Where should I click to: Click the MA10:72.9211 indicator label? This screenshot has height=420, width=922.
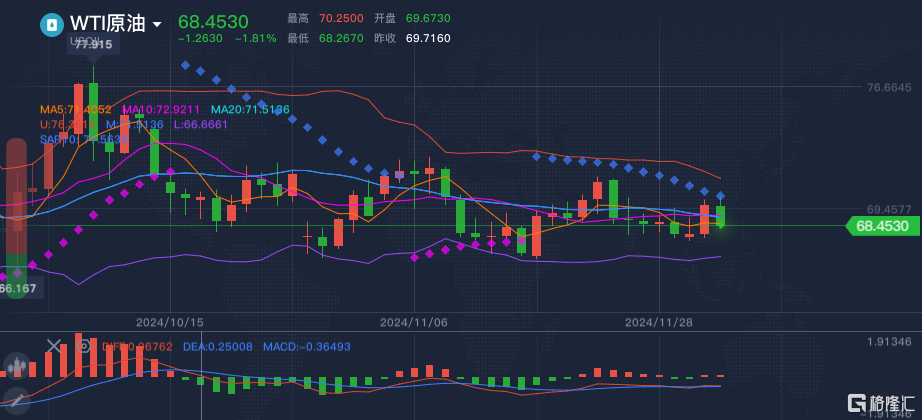pos(161,109)
